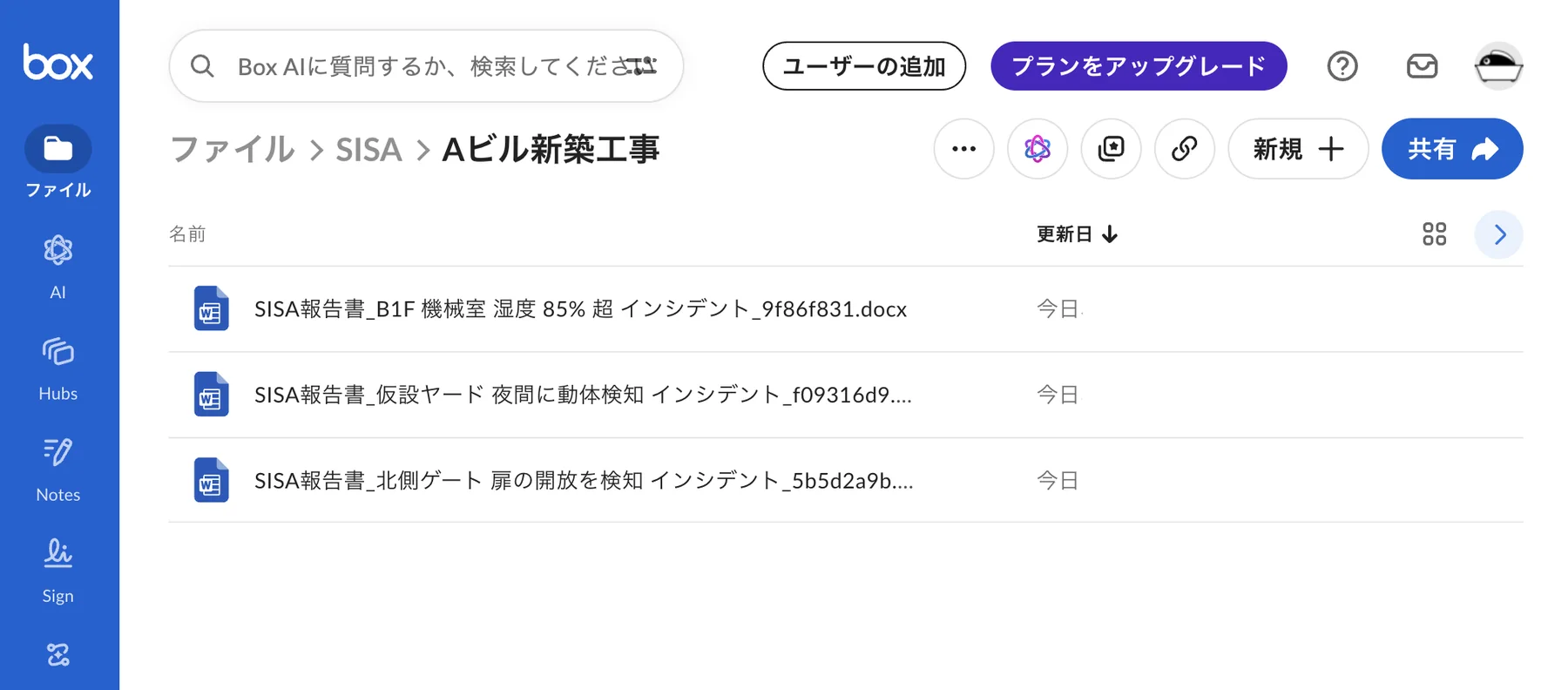Open the ファイル section in sidebar
Image resolution: width=1568 pixels, height=690 pixels.
pos(57,162)
